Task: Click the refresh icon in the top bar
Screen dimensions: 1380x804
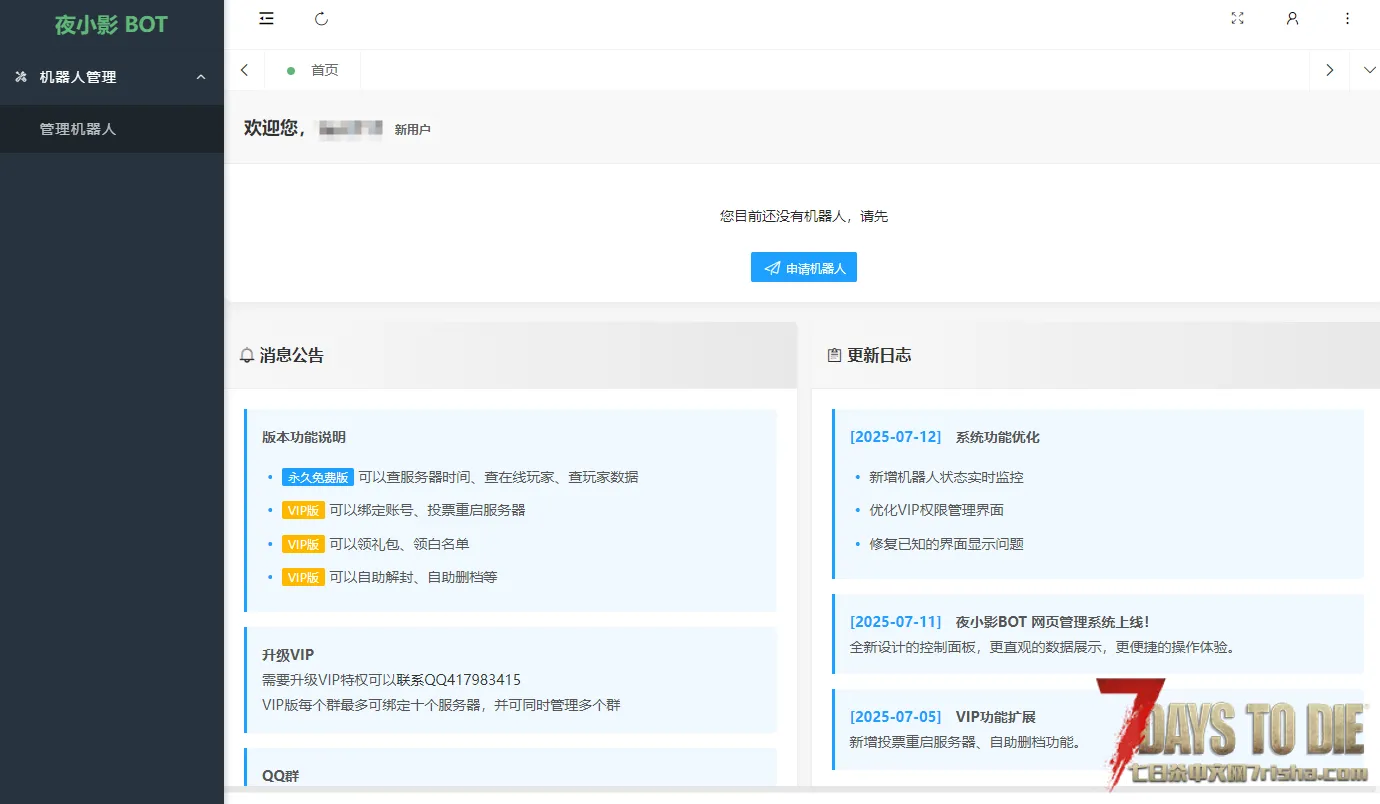Action: [x=321, y=18]
